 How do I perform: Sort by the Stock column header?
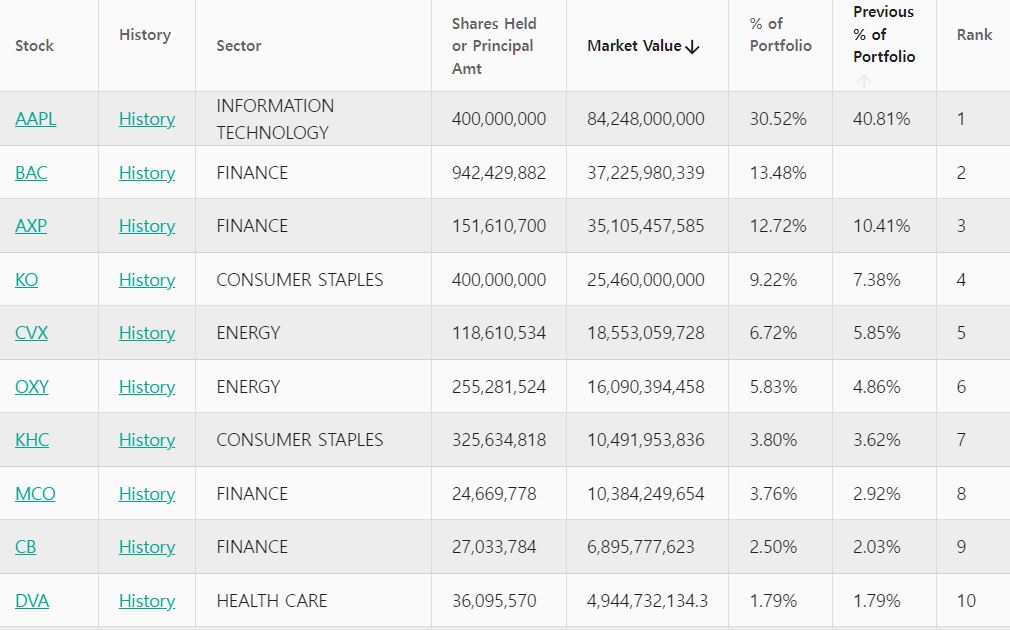[x=35, y=46]
